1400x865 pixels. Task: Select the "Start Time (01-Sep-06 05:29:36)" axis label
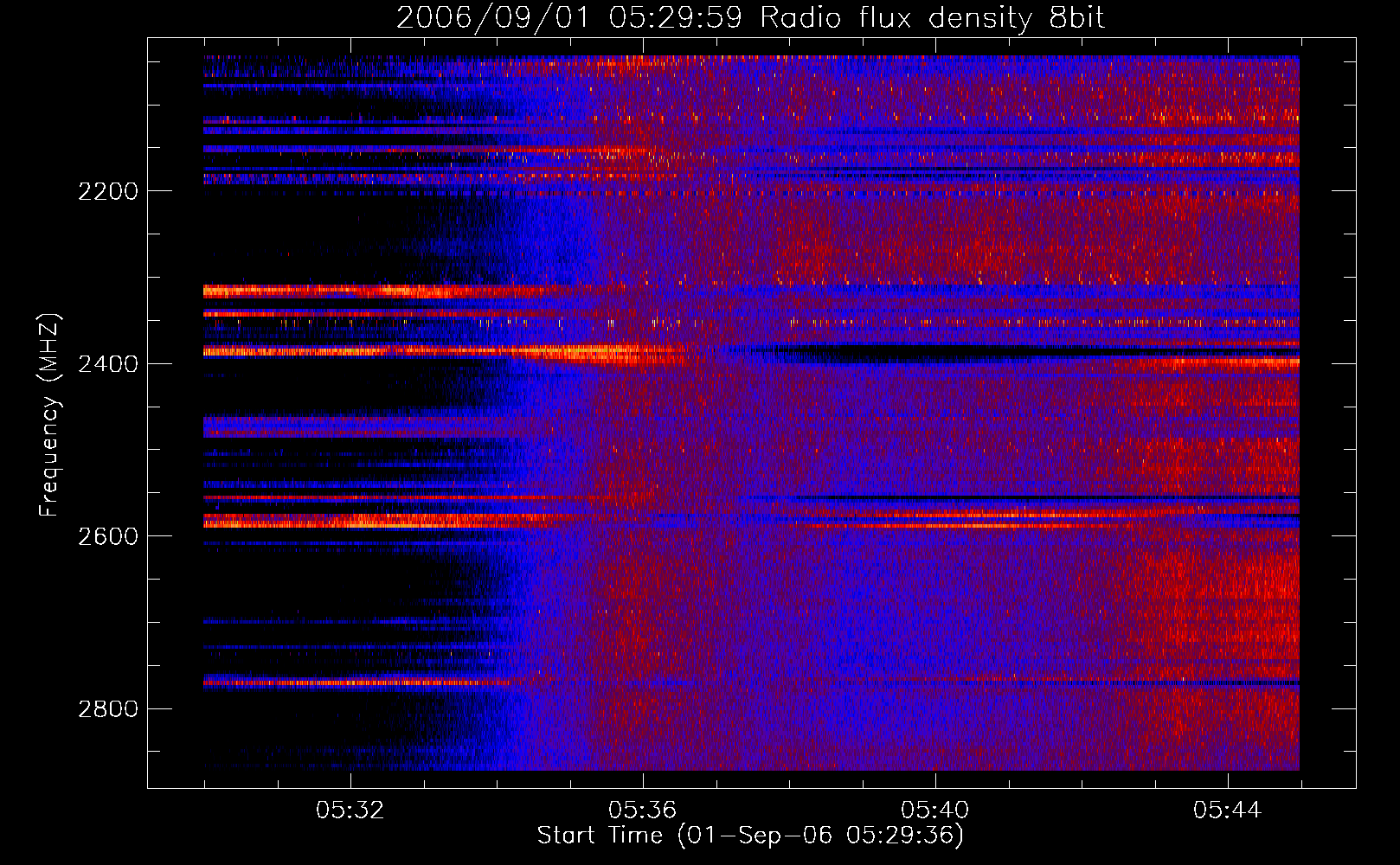(750, 836)
